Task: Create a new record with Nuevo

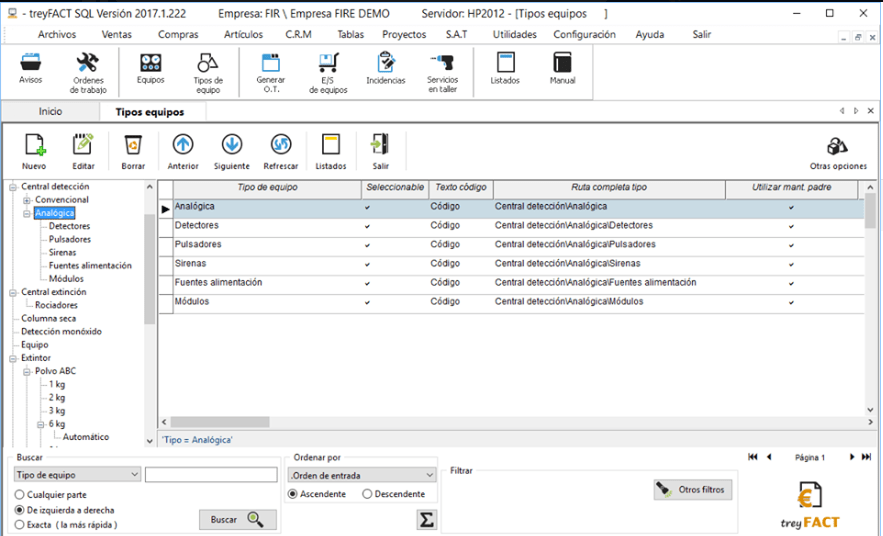Action: pyautogui.click(x=34, y=145)
